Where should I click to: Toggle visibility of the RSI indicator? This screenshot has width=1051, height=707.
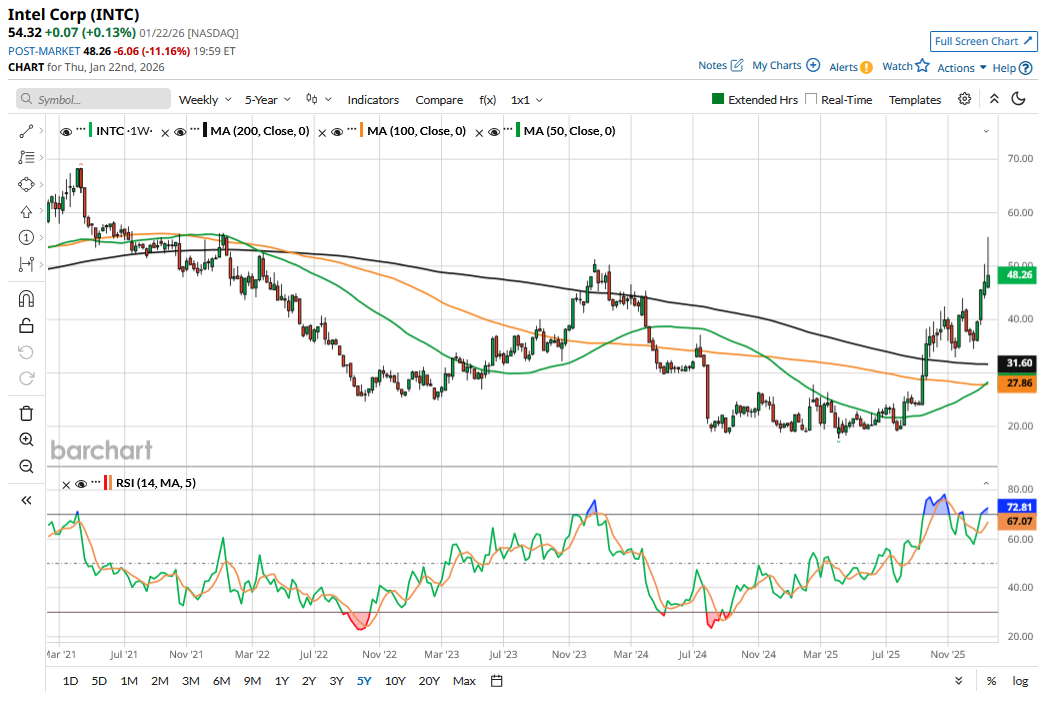click(82, 483)
